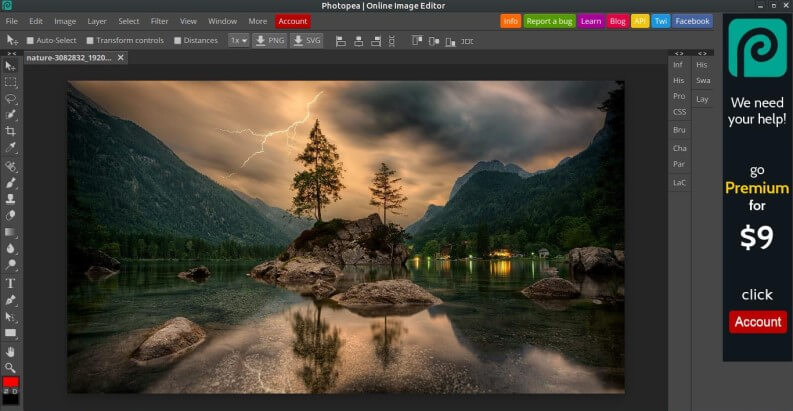
Task: Open the 1x export scale dropdown
Action: [239, 40]
